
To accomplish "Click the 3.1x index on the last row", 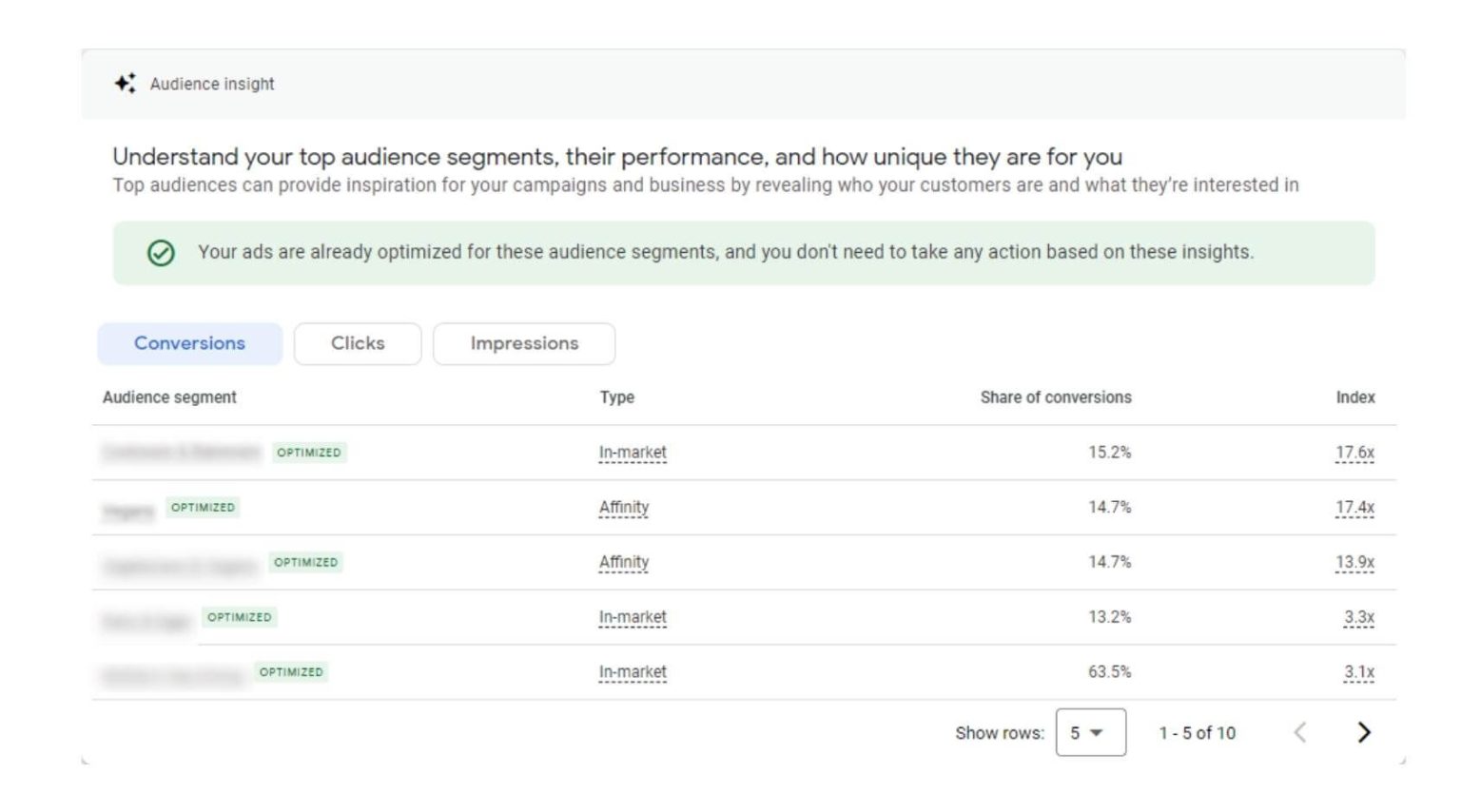I will click(x=1360, y=670).
